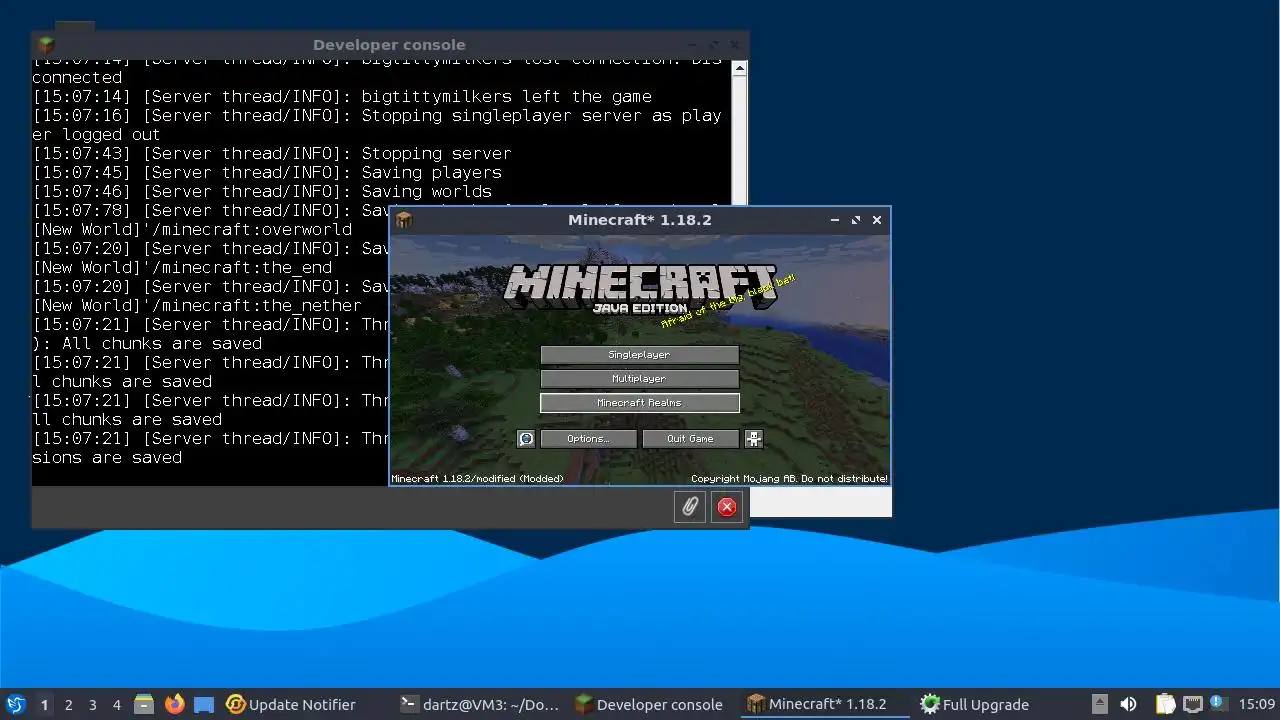1280x720 pixels.
Task: Switch to workspace 4
Action: [117, 704]
